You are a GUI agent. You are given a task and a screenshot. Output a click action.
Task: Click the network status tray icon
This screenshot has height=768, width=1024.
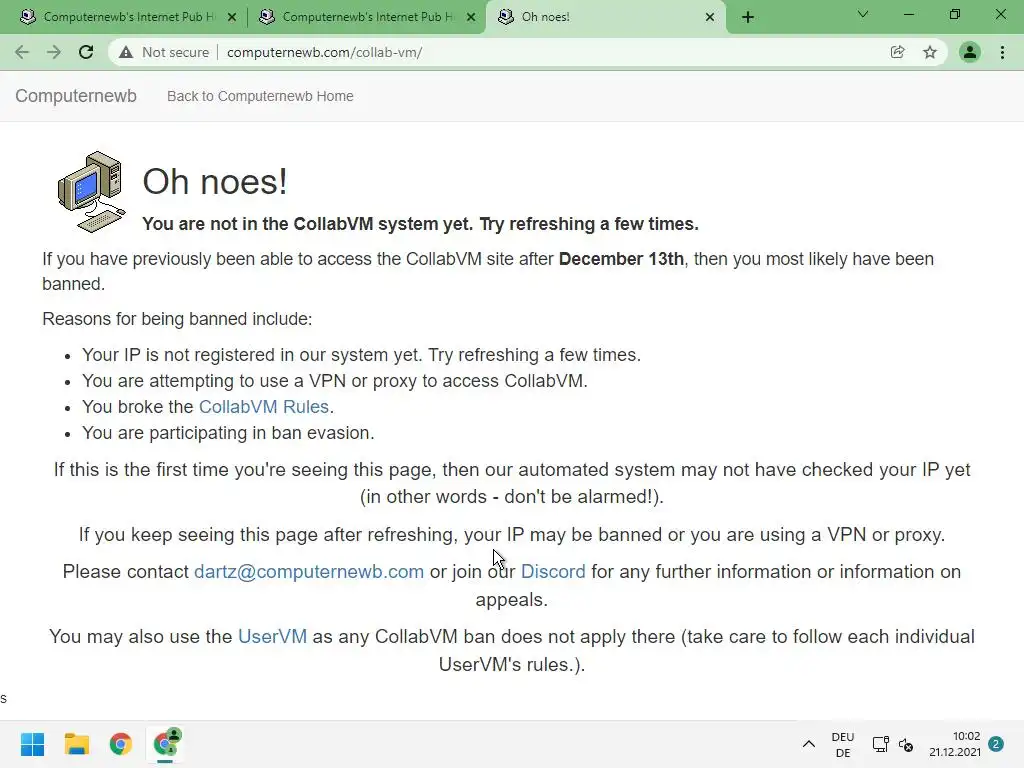880,744
